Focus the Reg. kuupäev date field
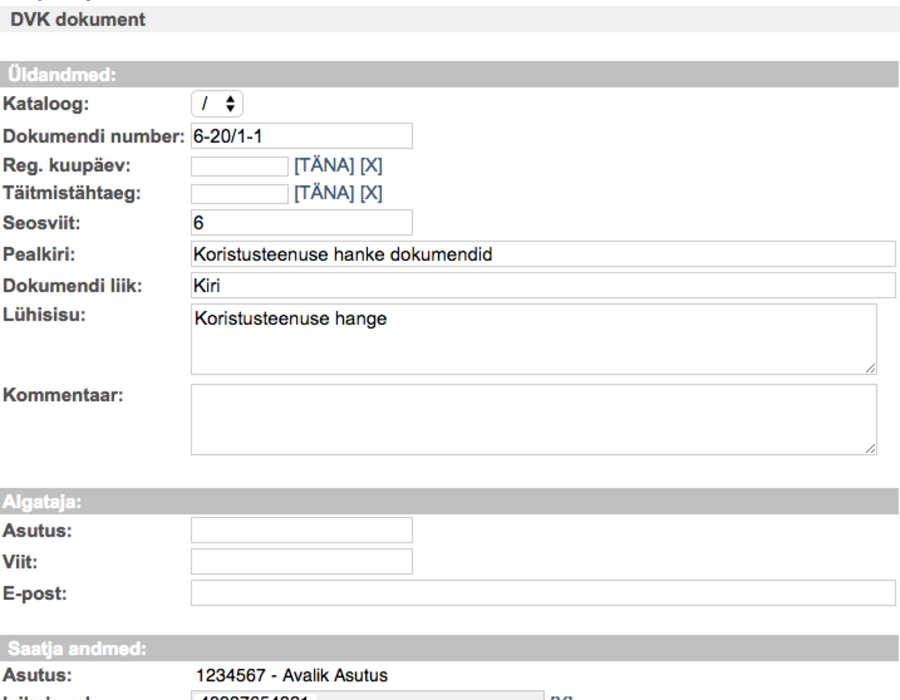This screenshot has width=900, height=700. (239, 166)
